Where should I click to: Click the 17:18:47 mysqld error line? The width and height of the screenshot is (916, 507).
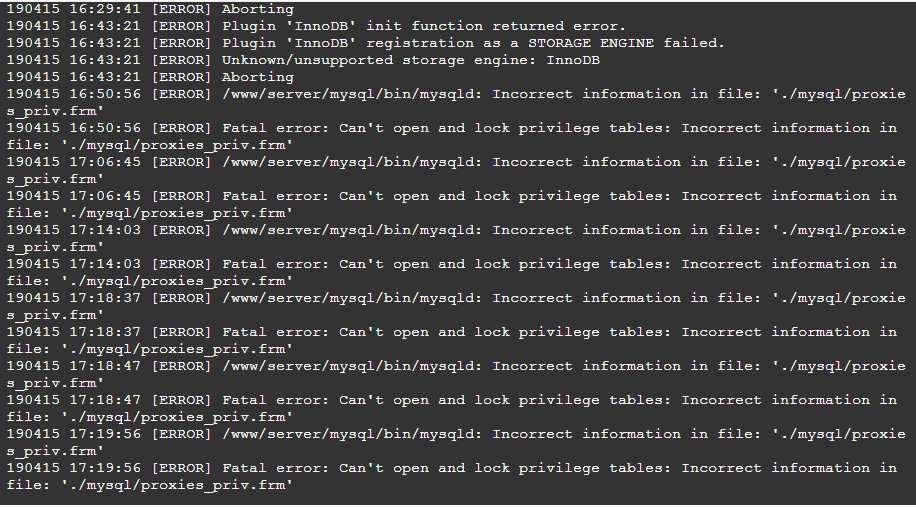456,373
